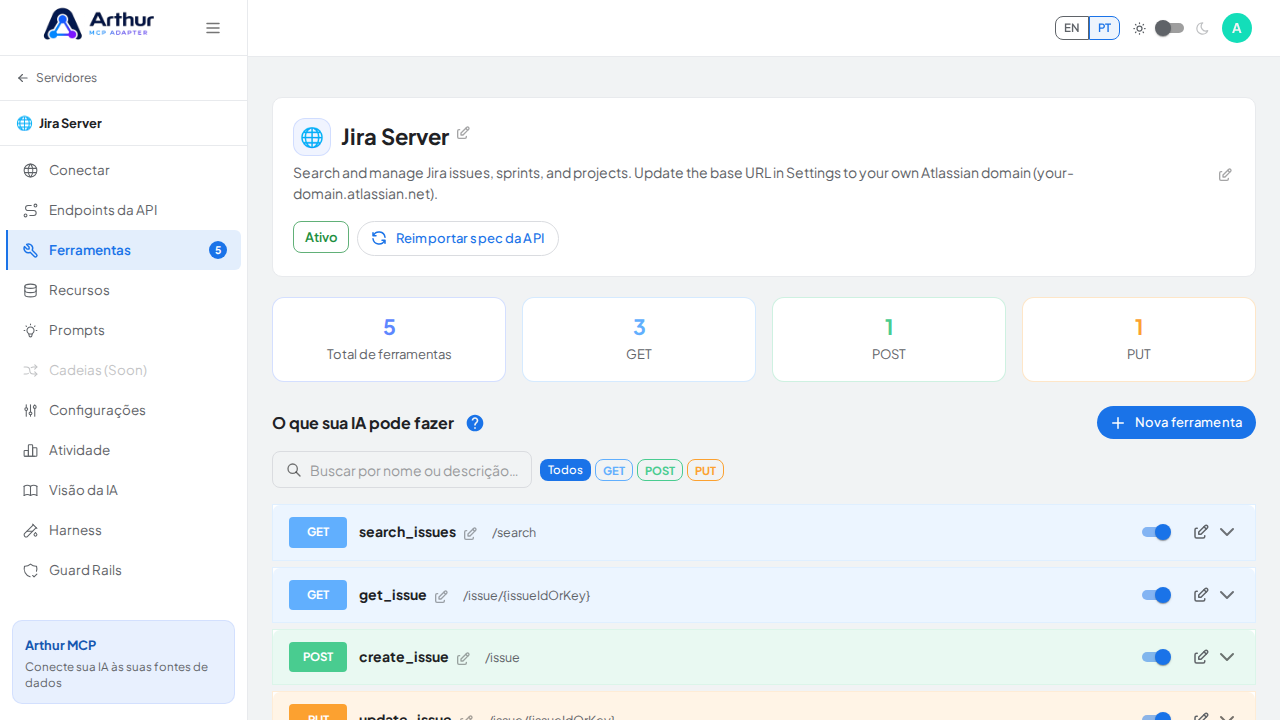The width and height of the screenshot is (1280, 720).
Task: Toggle dark mode switch
Action: 1169,28
